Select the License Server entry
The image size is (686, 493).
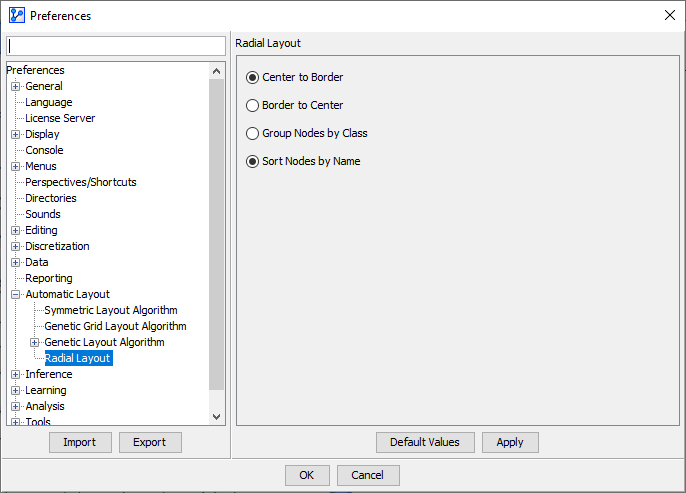click(x=60, y=118)
